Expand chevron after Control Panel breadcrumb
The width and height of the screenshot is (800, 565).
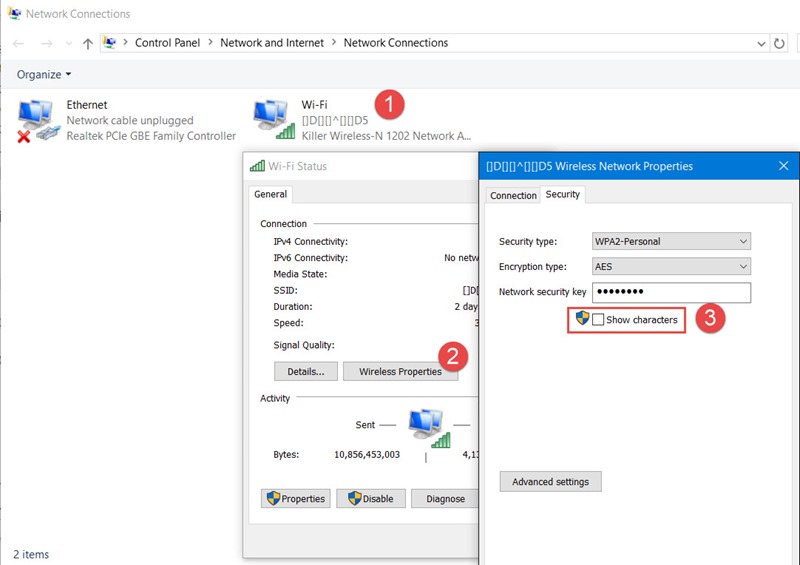pyautogui.click(x=210, y=43)
